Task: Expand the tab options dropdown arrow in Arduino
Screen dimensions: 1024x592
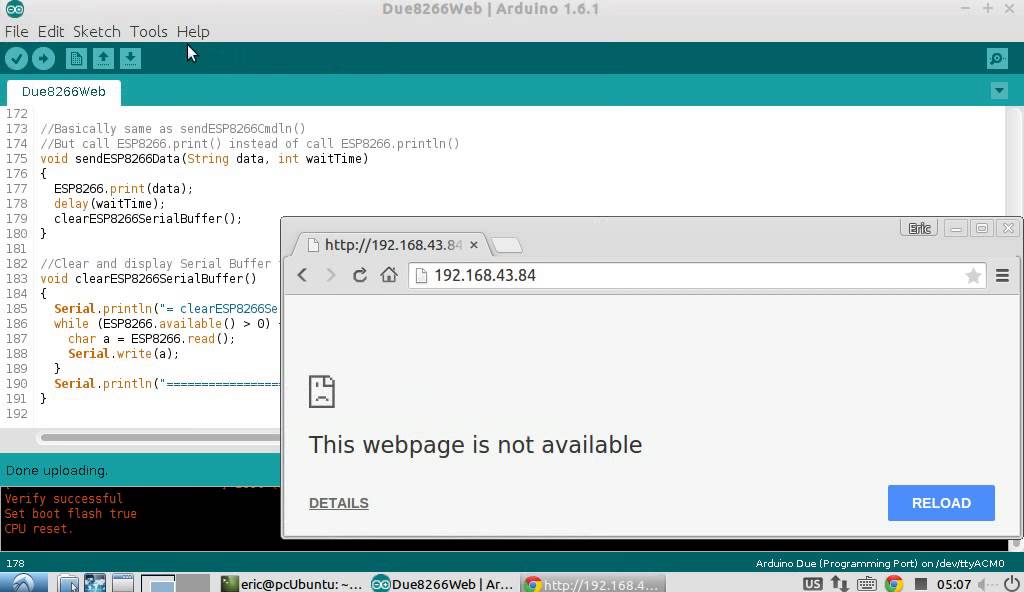Action: 999,91
